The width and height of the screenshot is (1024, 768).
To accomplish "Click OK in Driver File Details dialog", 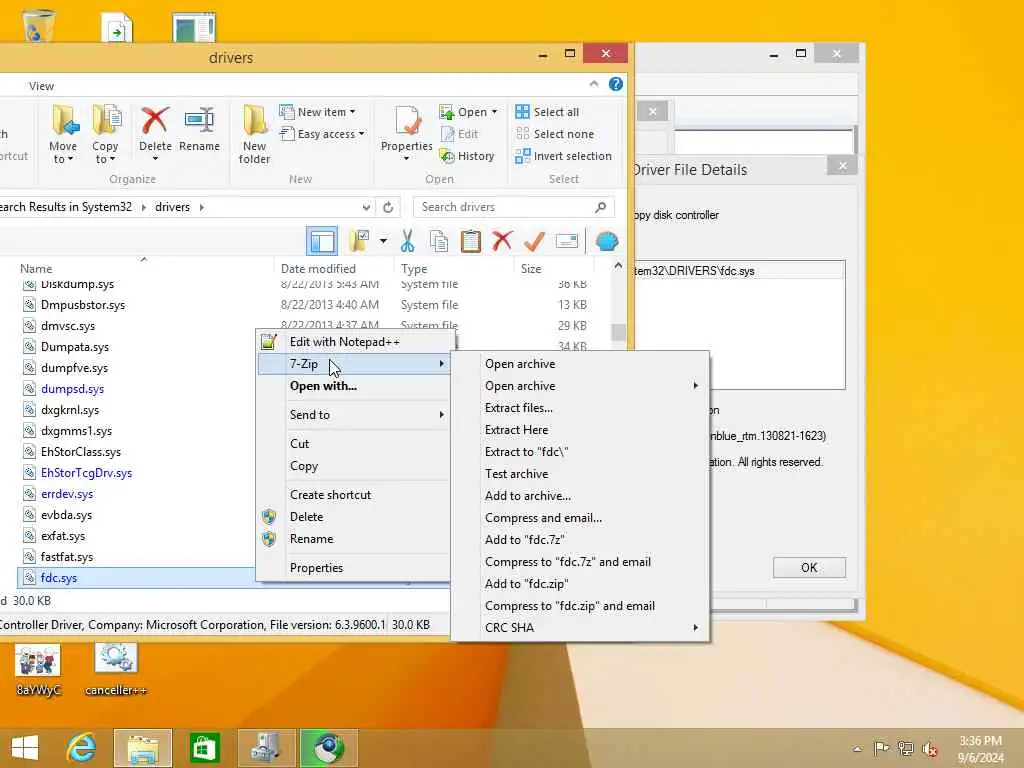I will click(809, 568).
